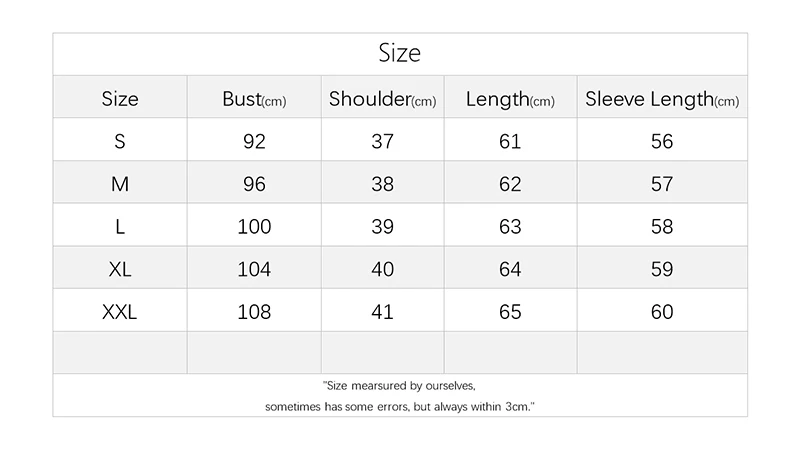Click the sleeve length value 60
Viewport: 800px width, 469px height.
pyautogui.click(x=662, y=312)
